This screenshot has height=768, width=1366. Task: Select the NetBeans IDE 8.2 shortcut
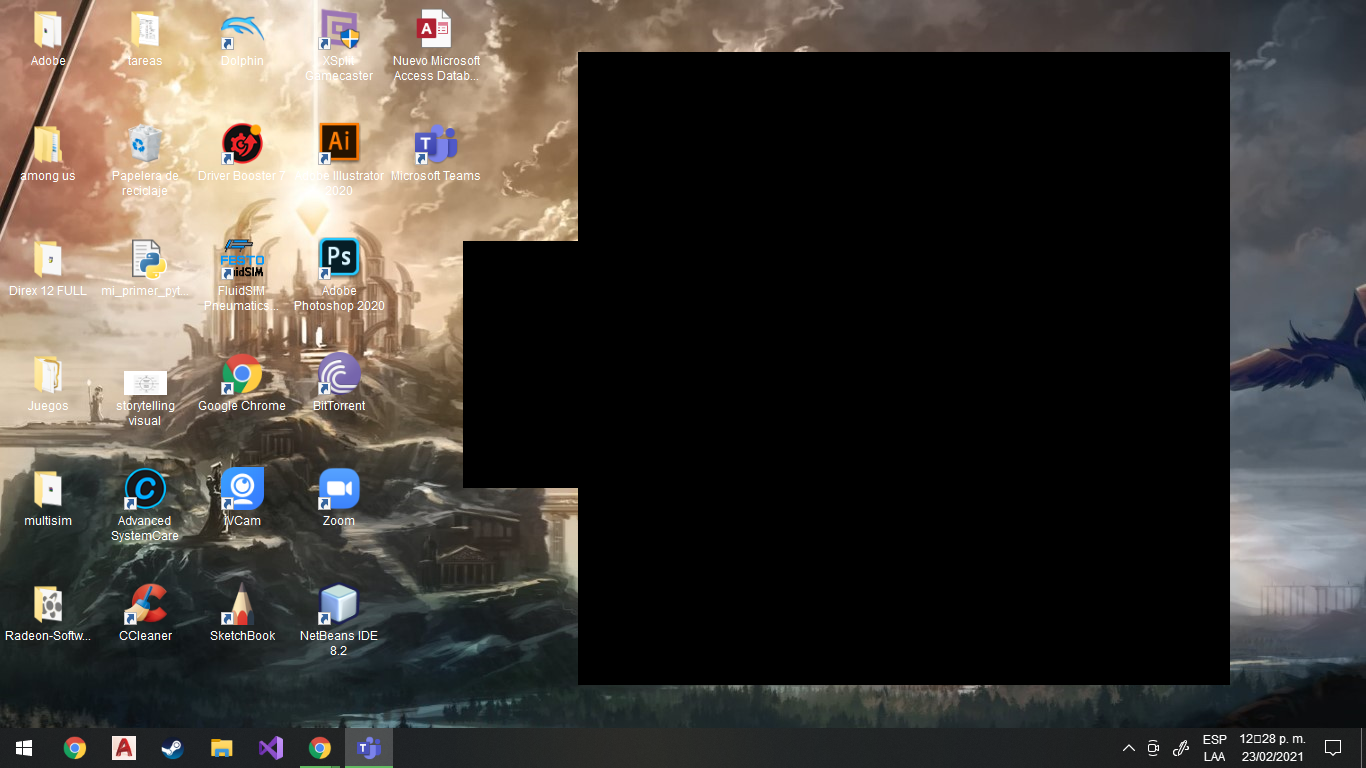[x=339, y=622]
